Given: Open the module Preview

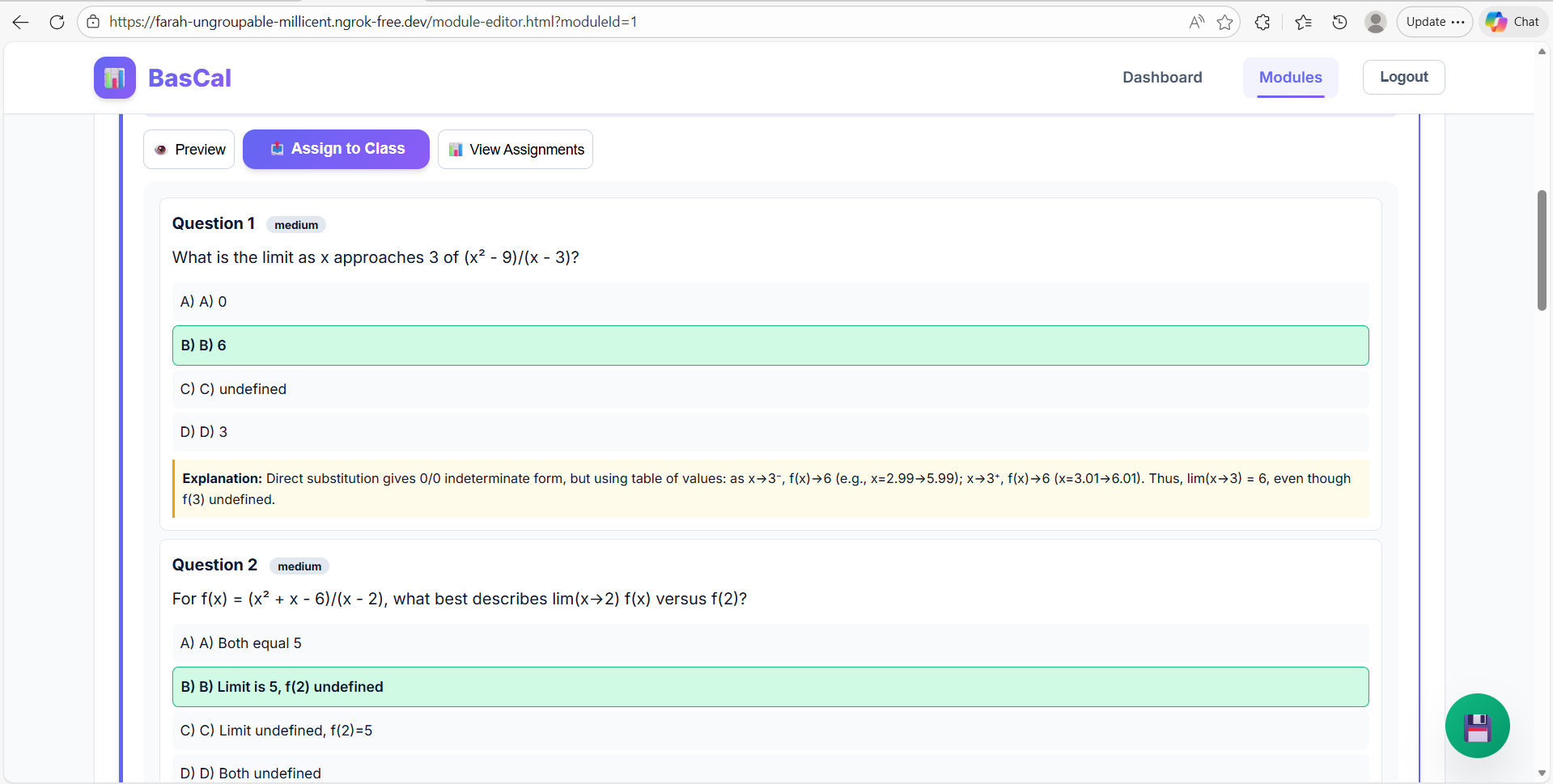Looking at the screenshot, I should tap(189, 150).
